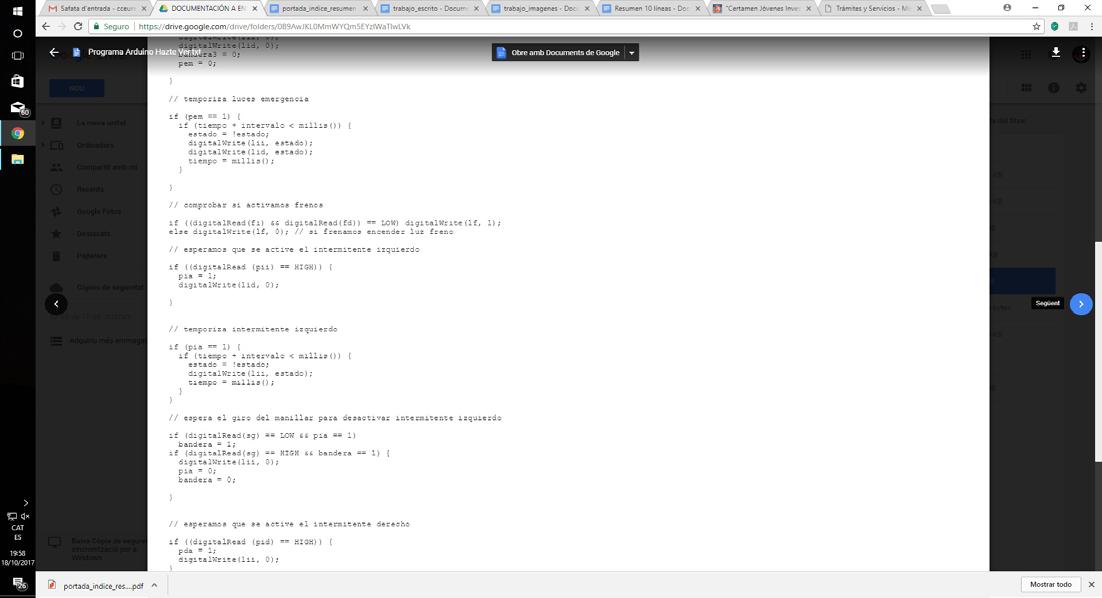Open the Microsoft Store taskbar icon
1102x598 pixels.
tap(18, 82)
